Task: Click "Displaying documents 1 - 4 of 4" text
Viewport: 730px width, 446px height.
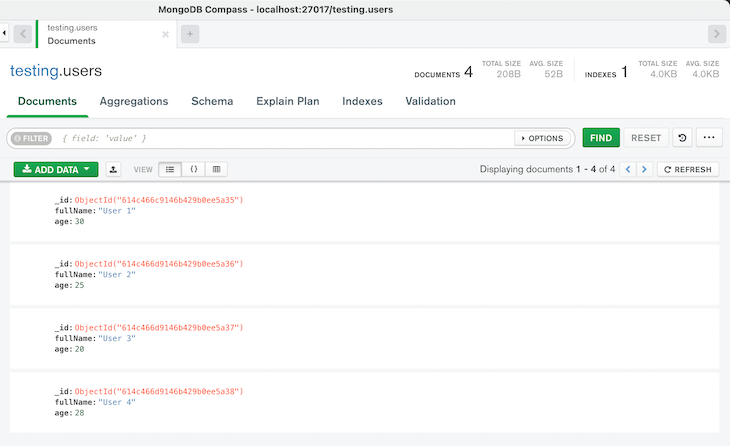Action: coord(548,169)
